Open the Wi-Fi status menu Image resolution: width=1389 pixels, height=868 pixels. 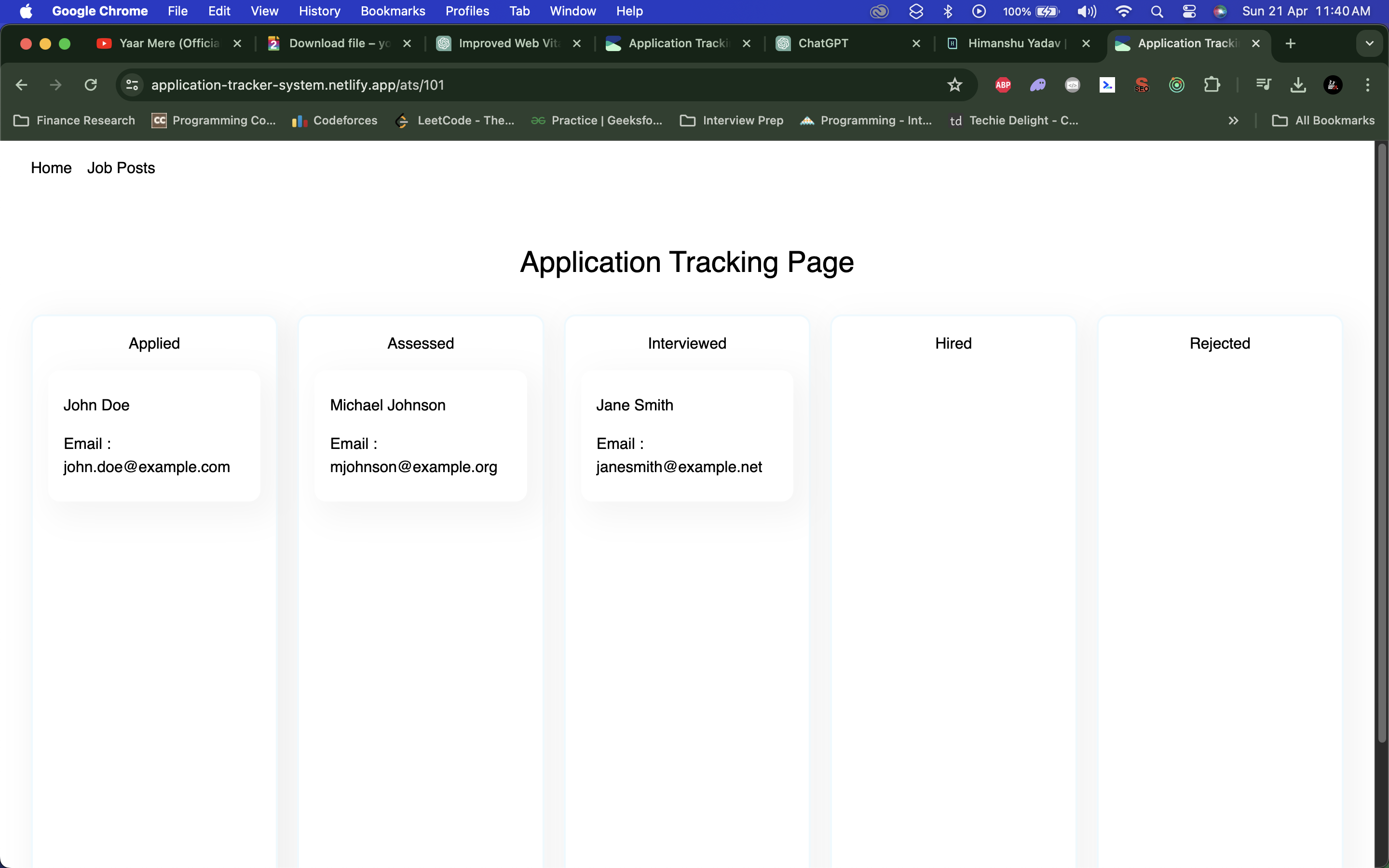[1123, 12]
